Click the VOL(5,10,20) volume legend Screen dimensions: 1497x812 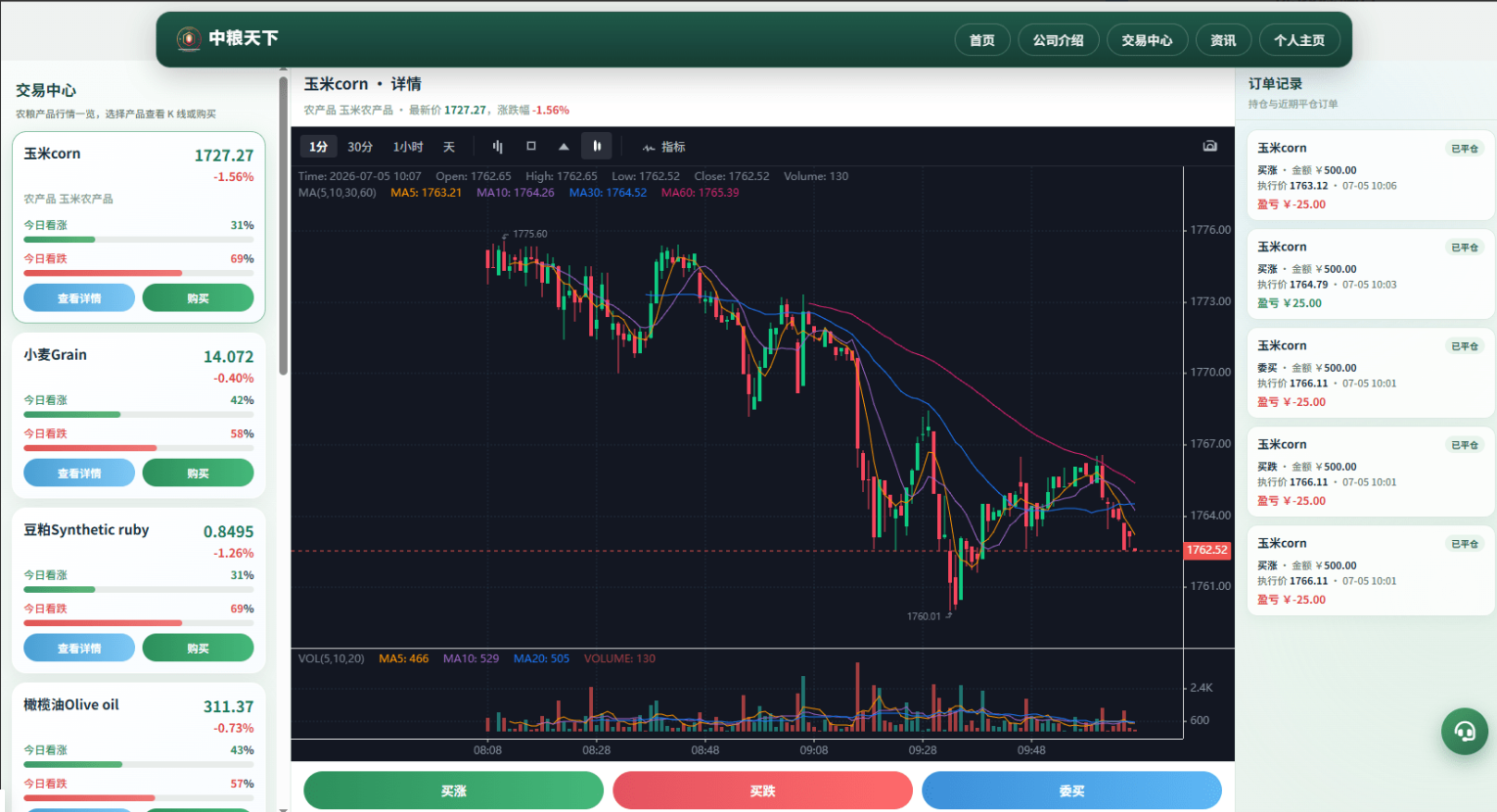[331, 658]
